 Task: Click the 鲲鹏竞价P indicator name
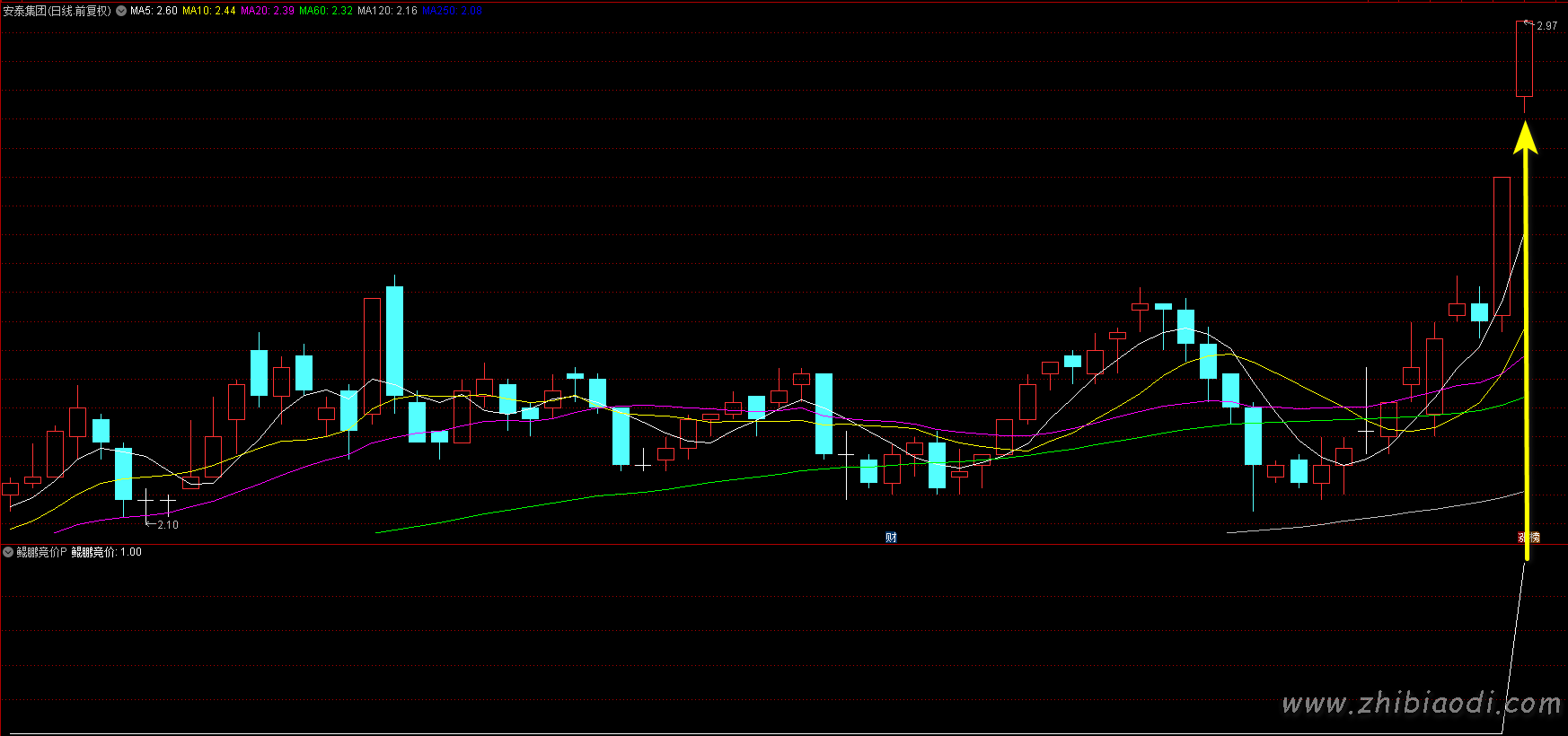pyautogui.click(x=41, y=552)
